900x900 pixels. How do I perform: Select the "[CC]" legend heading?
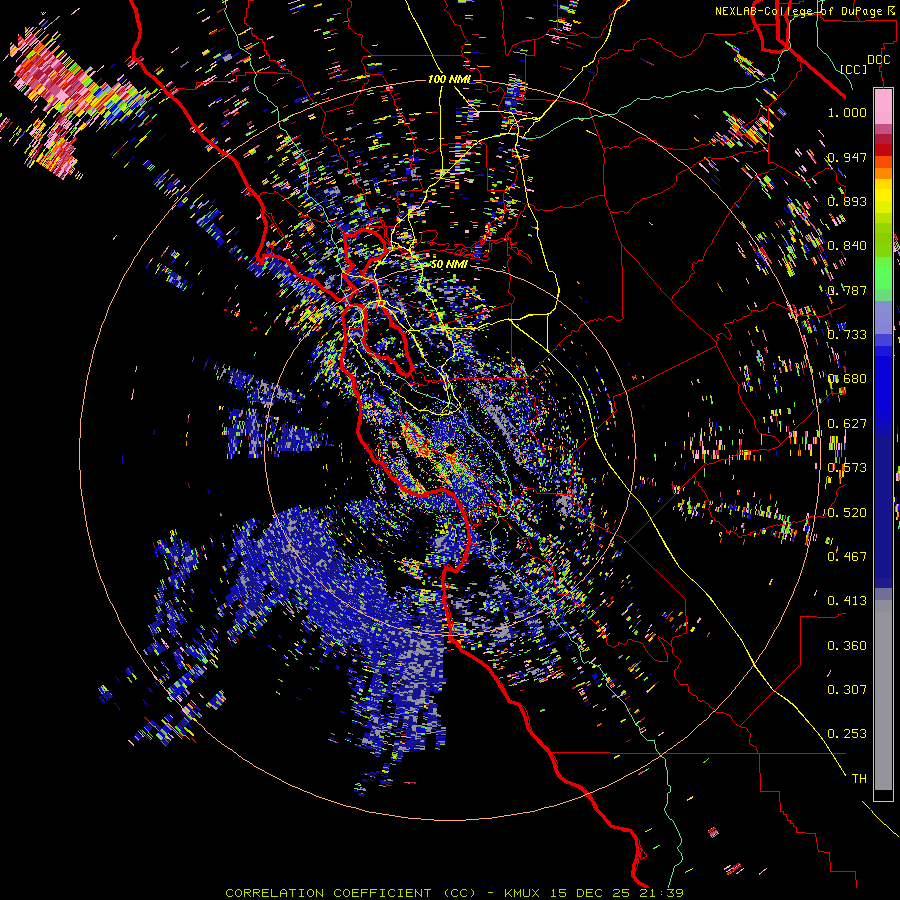click(854, 69)
